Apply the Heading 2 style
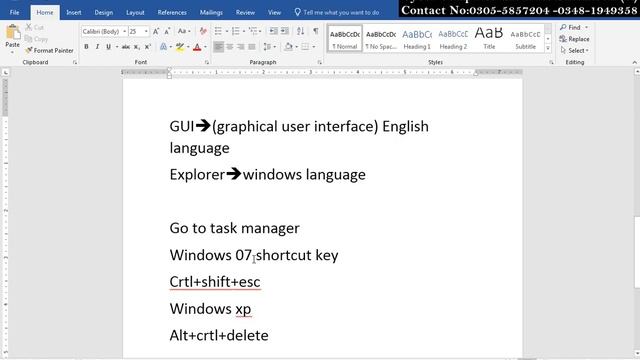 pos(453,39)
